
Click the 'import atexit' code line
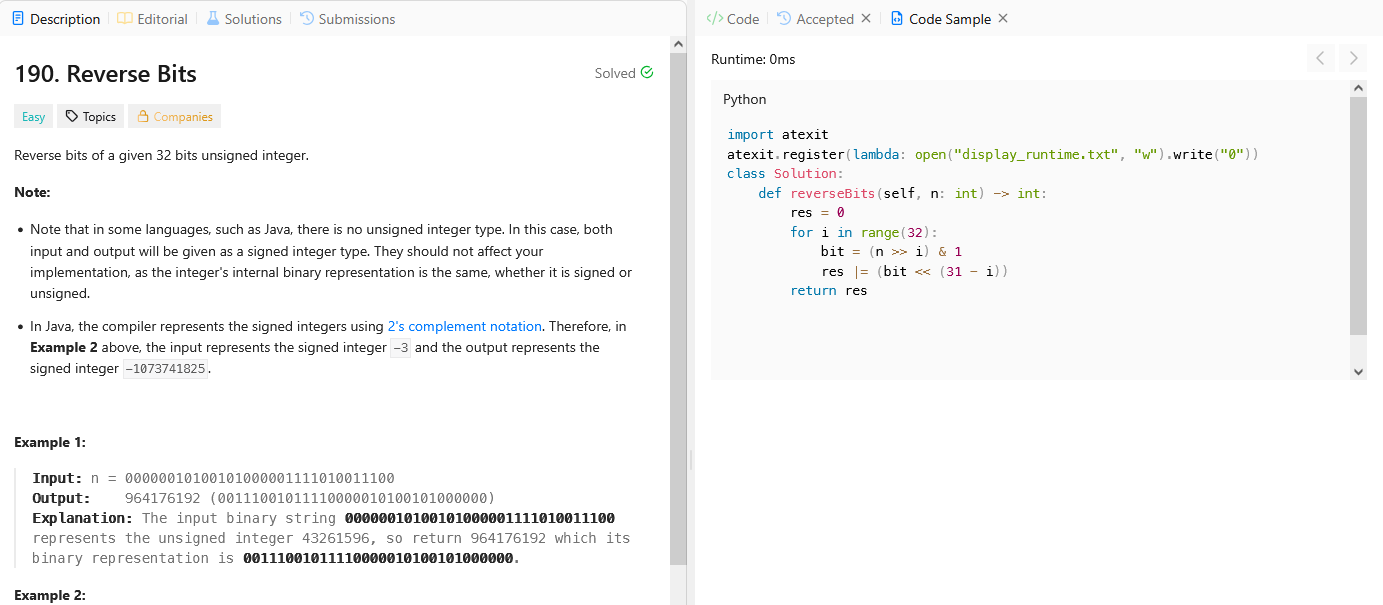pyautogui.click(x=778, y=134)
